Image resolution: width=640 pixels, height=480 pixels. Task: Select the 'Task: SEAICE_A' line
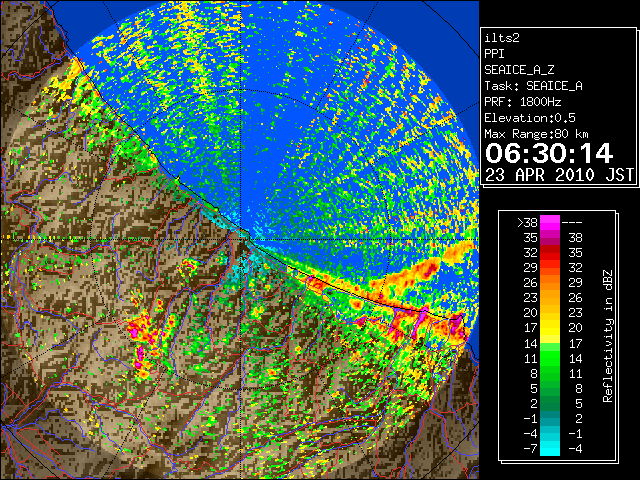[x=533, y=86]
